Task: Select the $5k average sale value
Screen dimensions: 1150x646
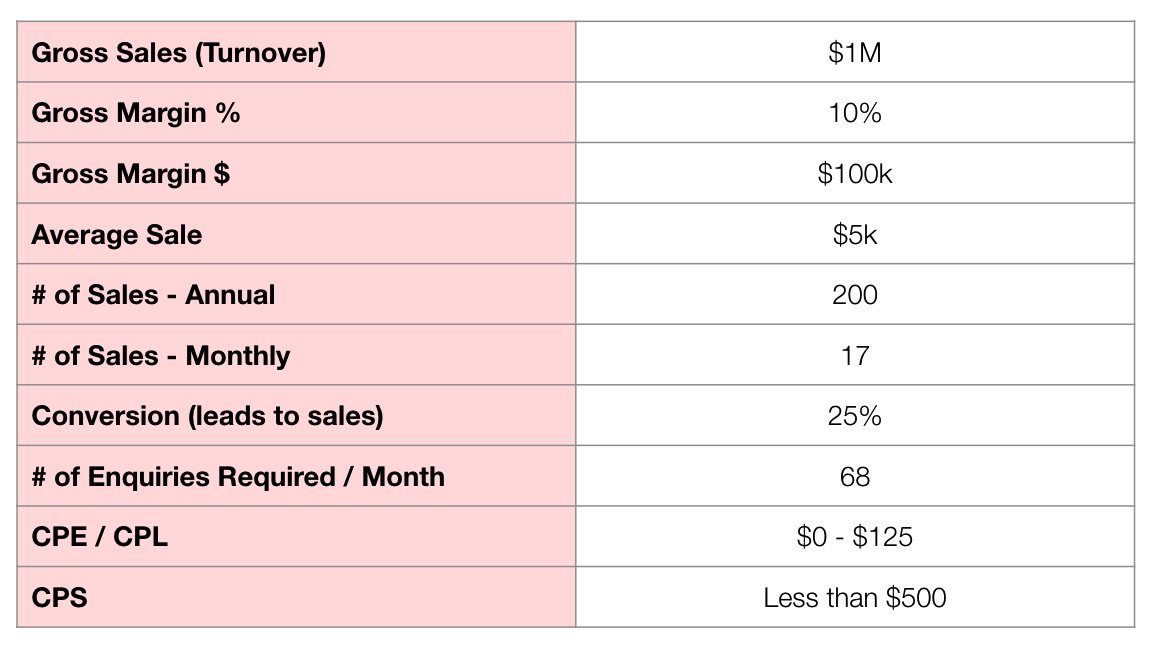Action: coord(855,235)
